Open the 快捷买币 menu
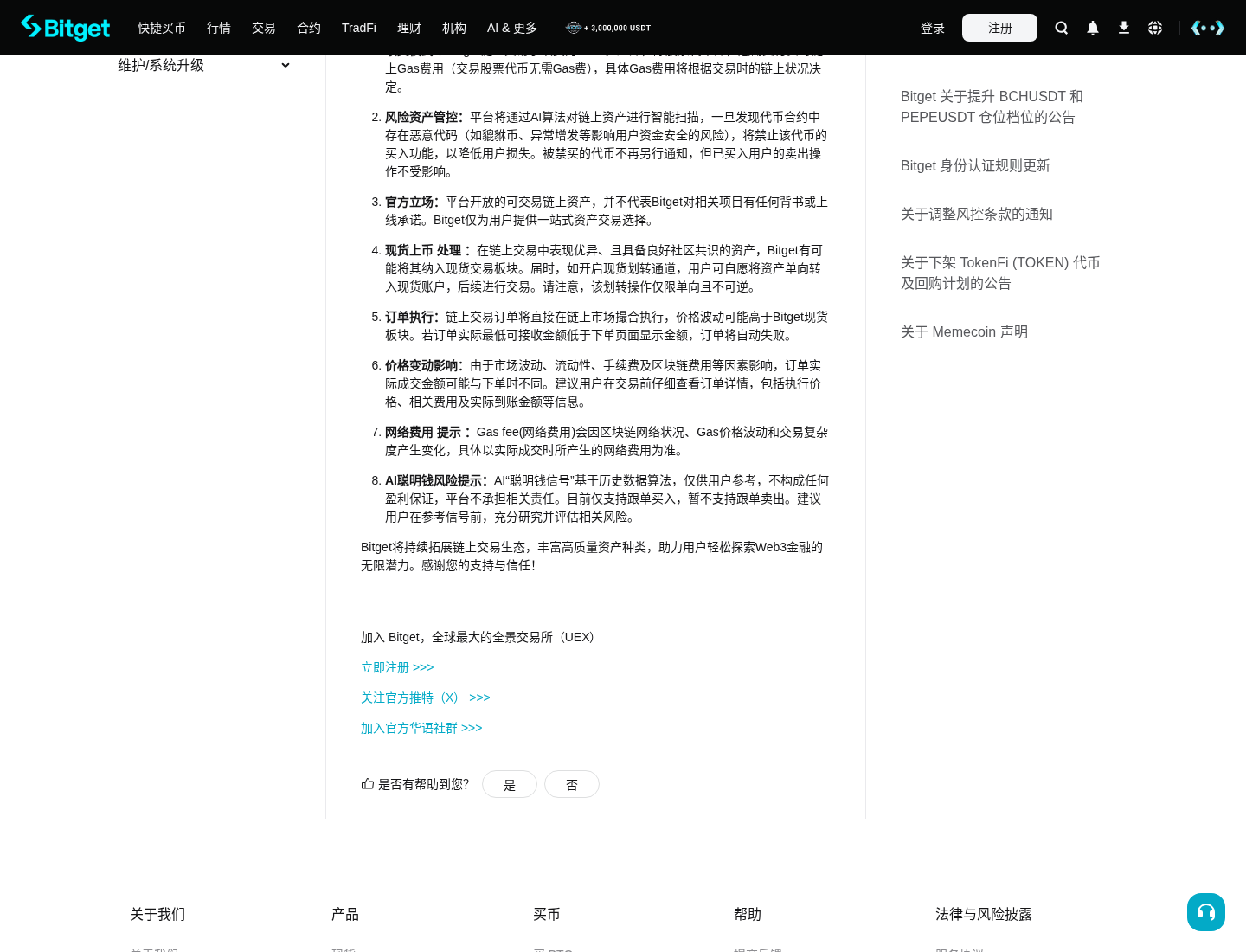 click(162, 28)
